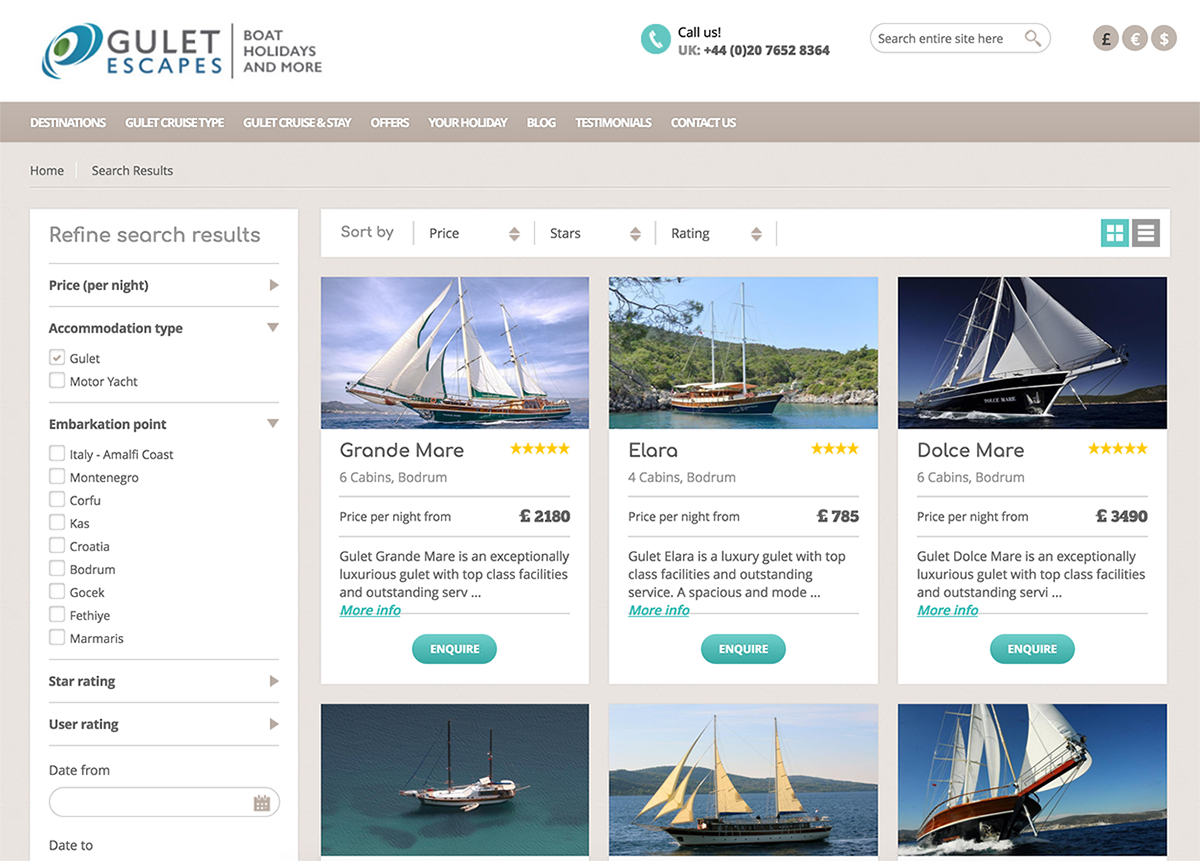This screenshot has width=1200, height=861.
Task: Open the Destinations menu
Action: pos(68,122)
